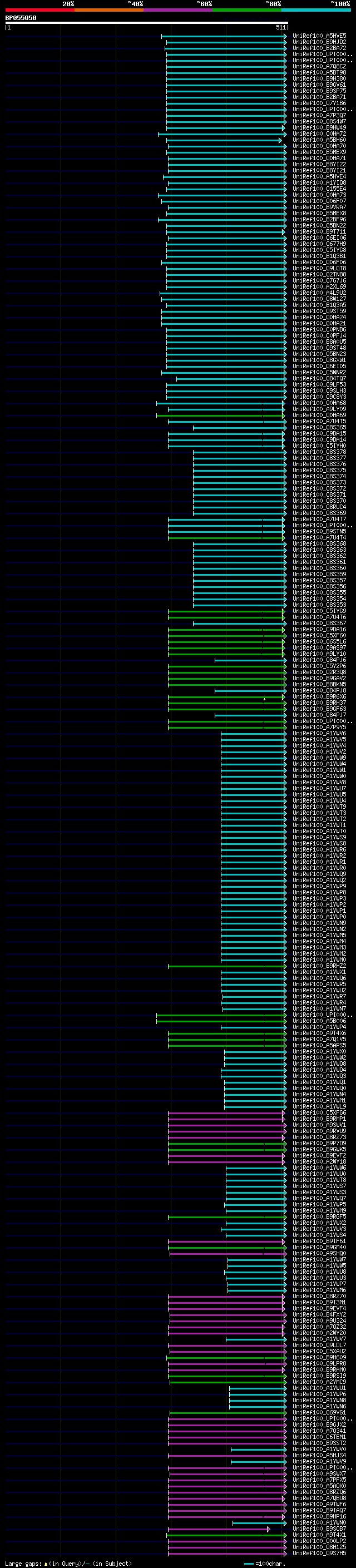The height and width of the screenshot is (1568, 356).
Task: Select the label UniRef100_A7P3Q7
Action: [x=319, y=116]
